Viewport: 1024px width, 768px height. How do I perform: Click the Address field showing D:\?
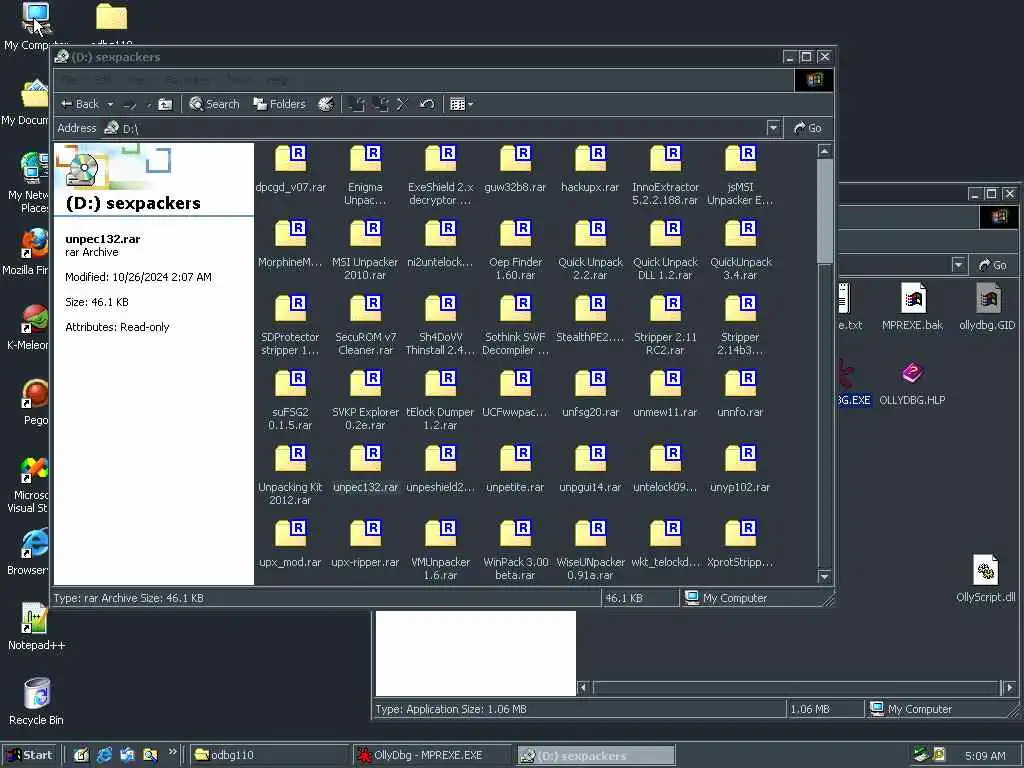(x=434, y=128)
